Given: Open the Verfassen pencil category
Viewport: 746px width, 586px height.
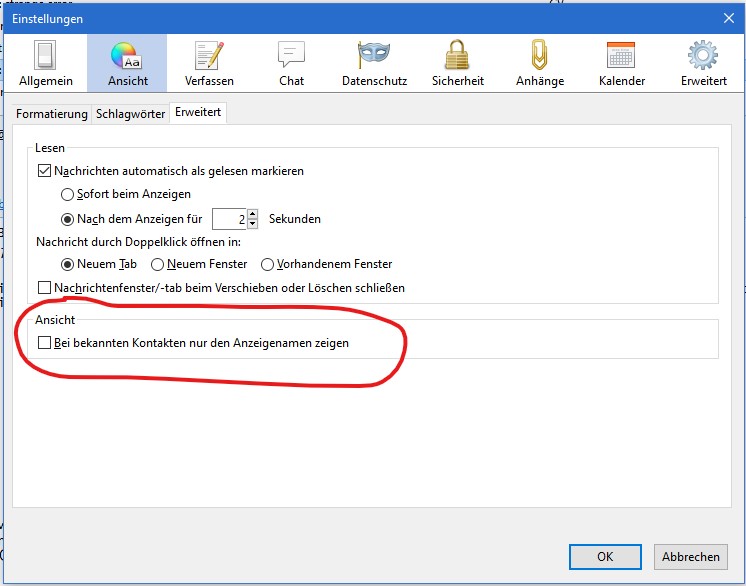Looking at the screenshot, I should click(x=209, y=63).
